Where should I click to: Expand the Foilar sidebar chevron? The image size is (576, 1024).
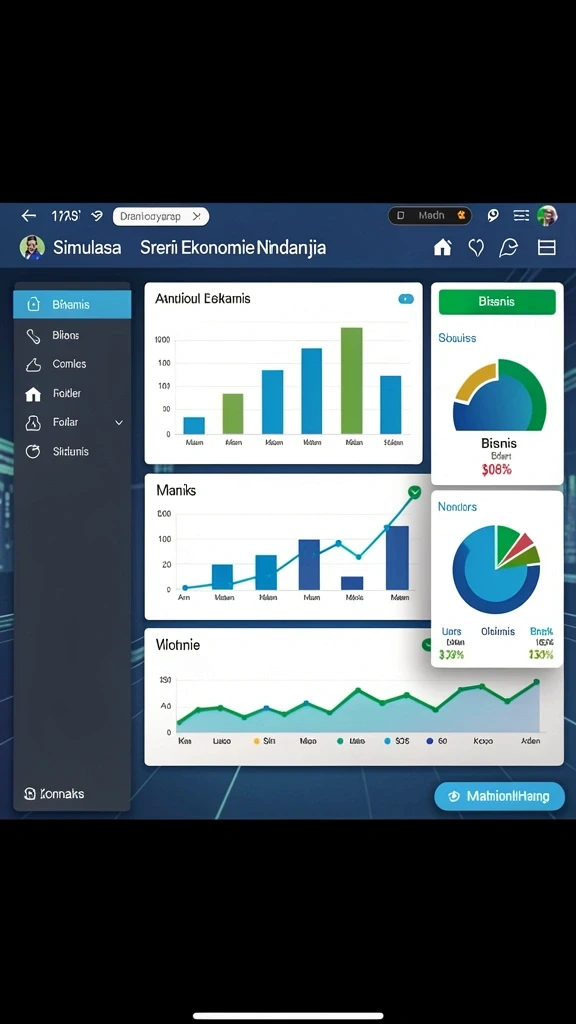tap(119, 423)
